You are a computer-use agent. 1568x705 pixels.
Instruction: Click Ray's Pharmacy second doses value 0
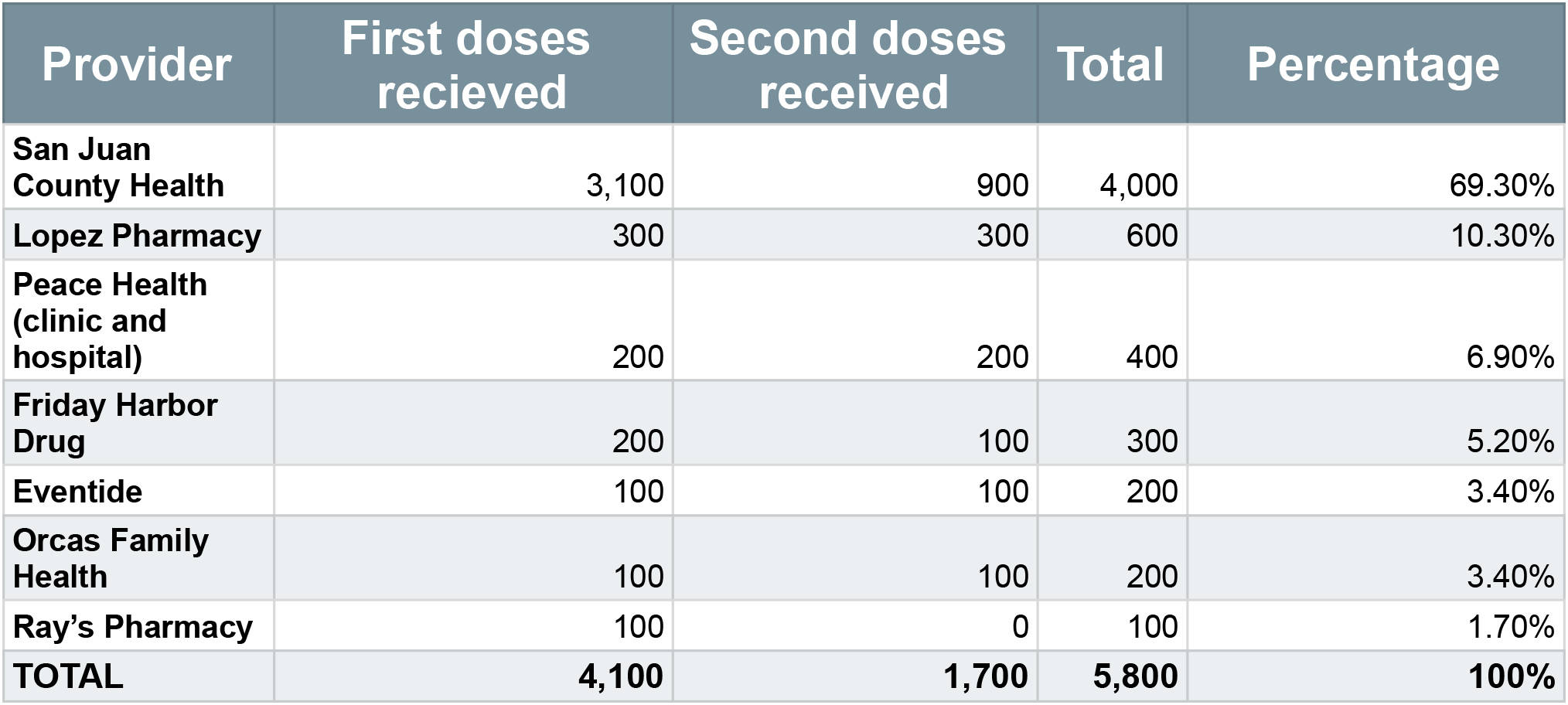click(x=1020, y=627)
